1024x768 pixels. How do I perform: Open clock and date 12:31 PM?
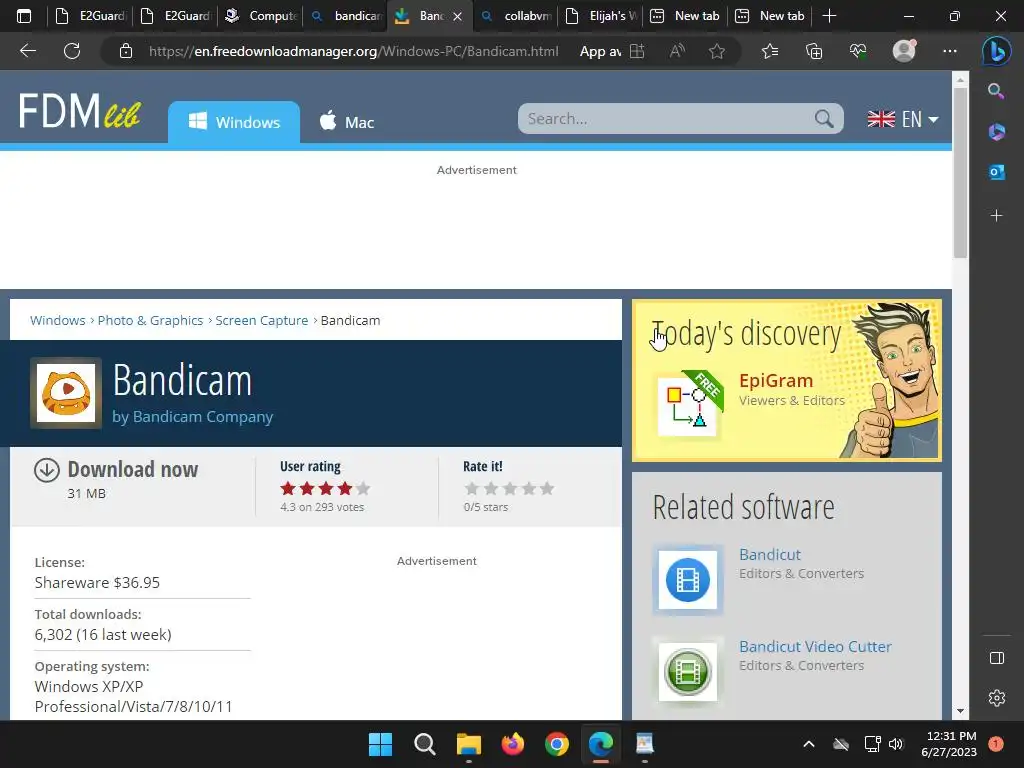pos(949,744)
